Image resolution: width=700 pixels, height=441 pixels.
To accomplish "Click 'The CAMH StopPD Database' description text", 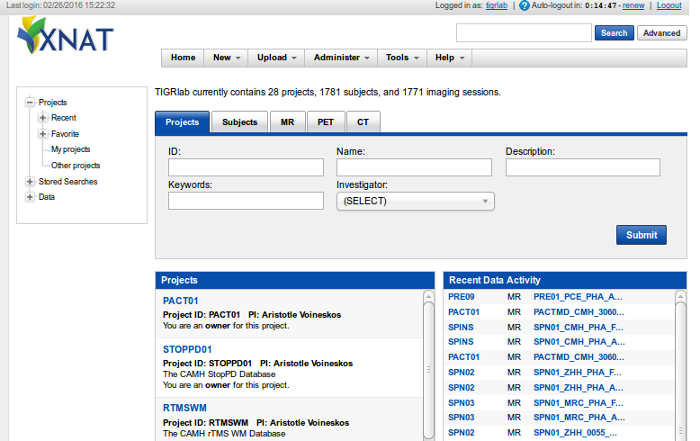I will pyautogui.click(x=219, y=374).
